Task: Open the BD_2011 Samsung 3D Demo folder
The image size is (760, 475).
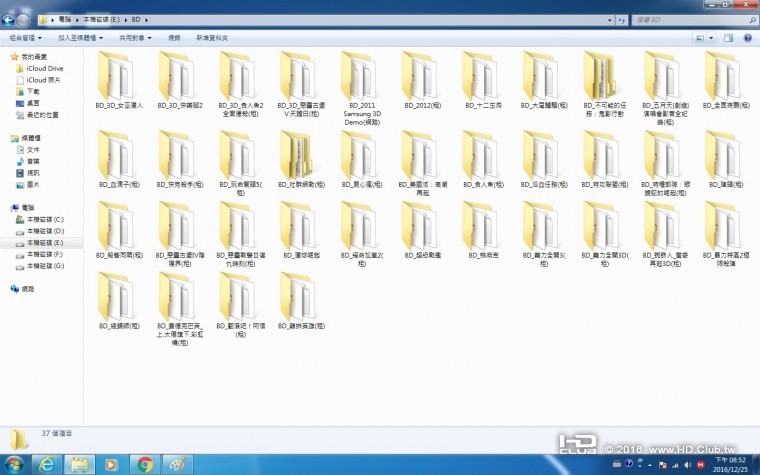Action: point(362,89)
